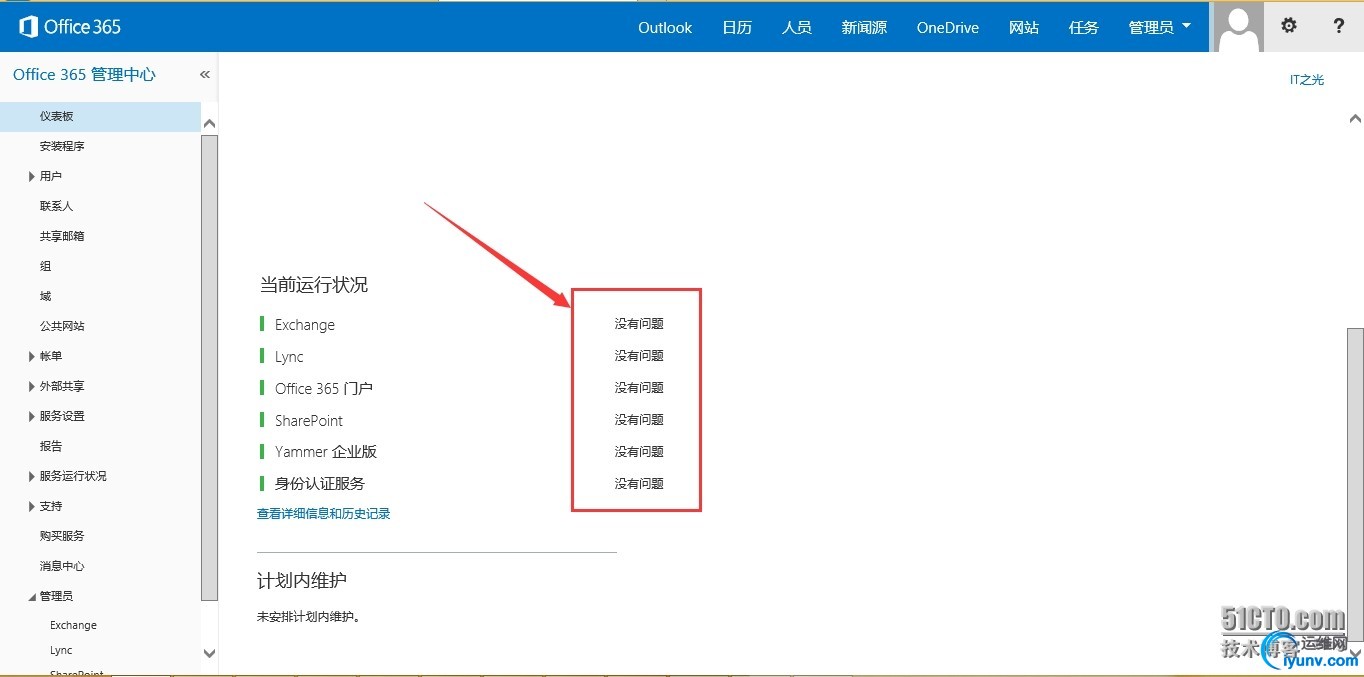
Task: Click SharePoint in the service health list
Action: 309,420
